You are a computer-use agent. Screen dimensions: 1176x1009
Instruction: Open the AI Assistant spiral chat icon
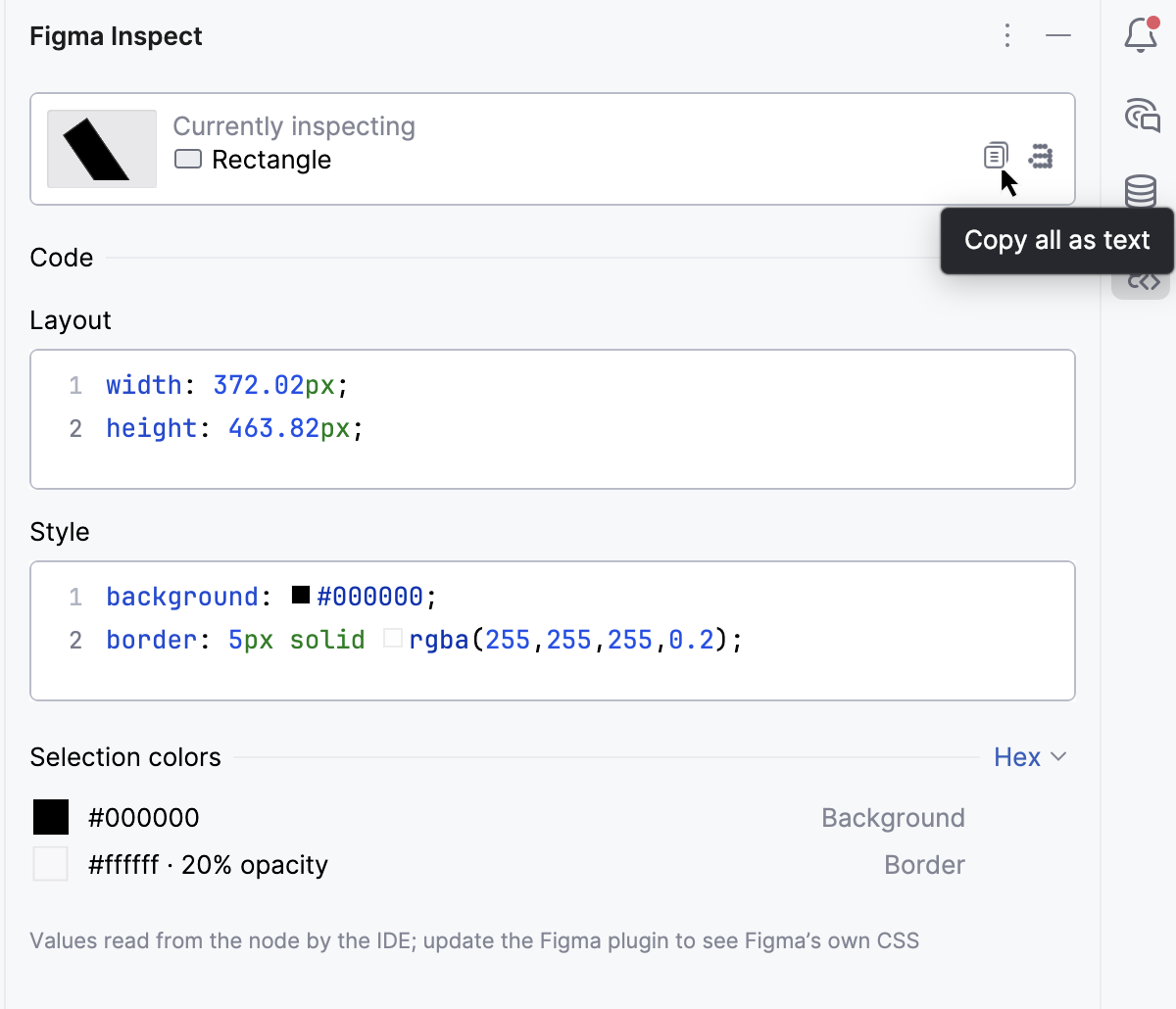[x=1142, y=116]
